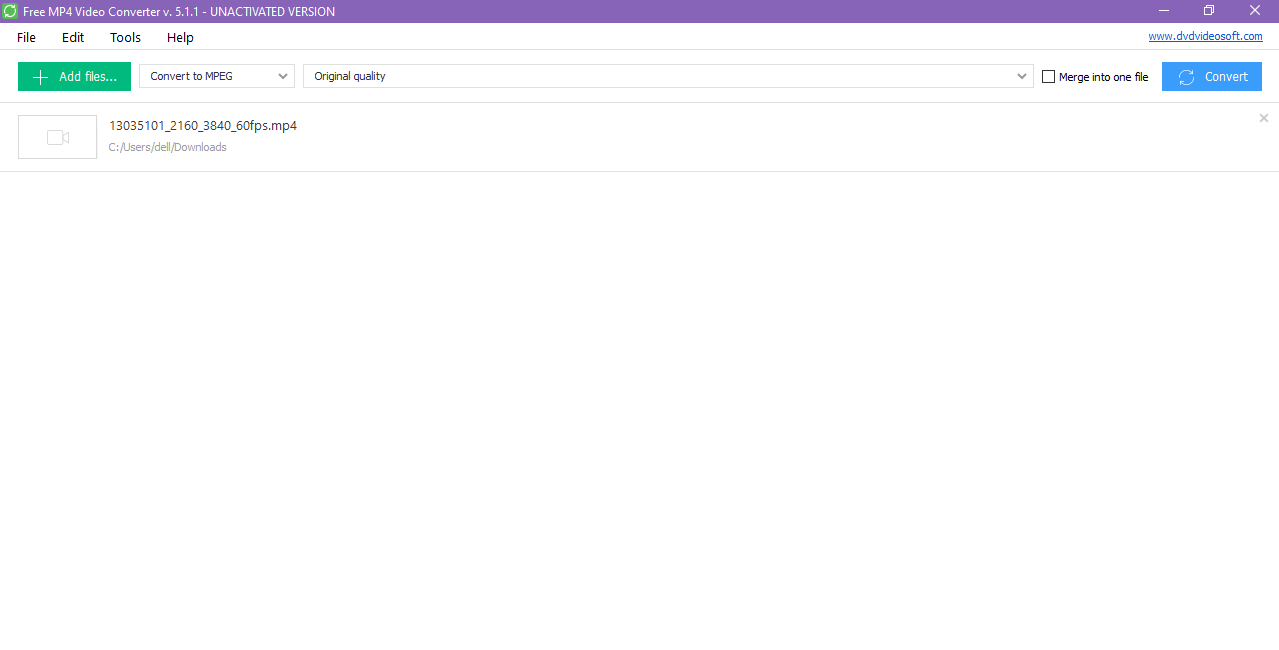Check Merge into one file before converting
1279x650 pixels.
[x=1048, y=76]
